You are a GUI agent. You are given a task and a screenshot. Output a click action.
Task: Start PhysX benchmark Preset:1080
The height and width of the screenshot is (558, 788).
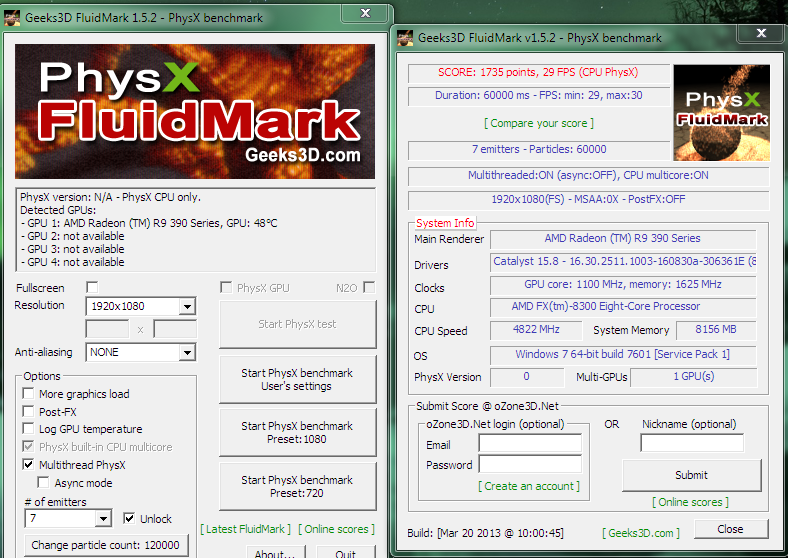[298, 432]
